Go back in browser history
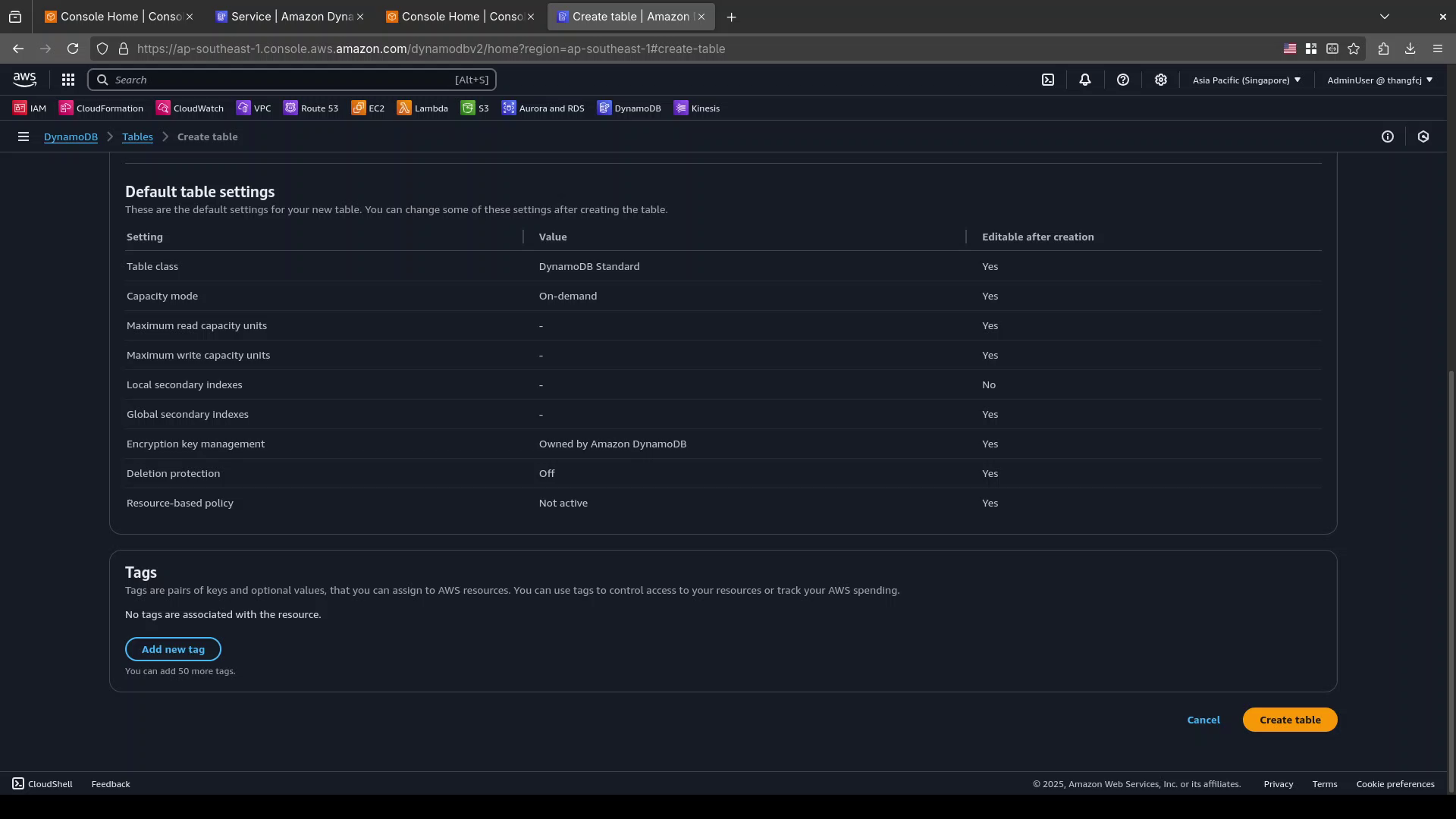The width and height of the screenshot is (1456, 819). [18, 49]
